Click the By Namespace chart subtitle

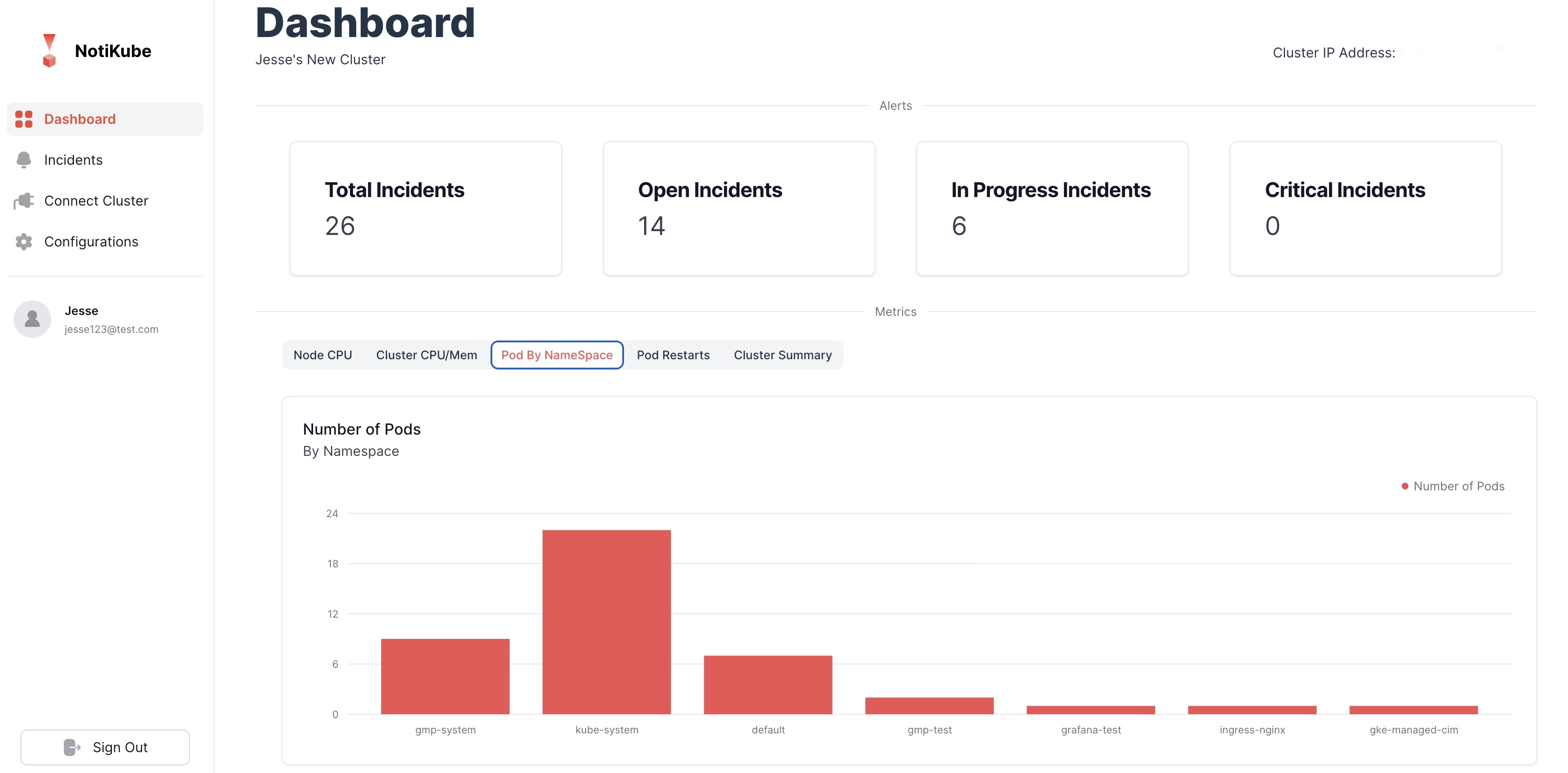click(x=351, y=451)
